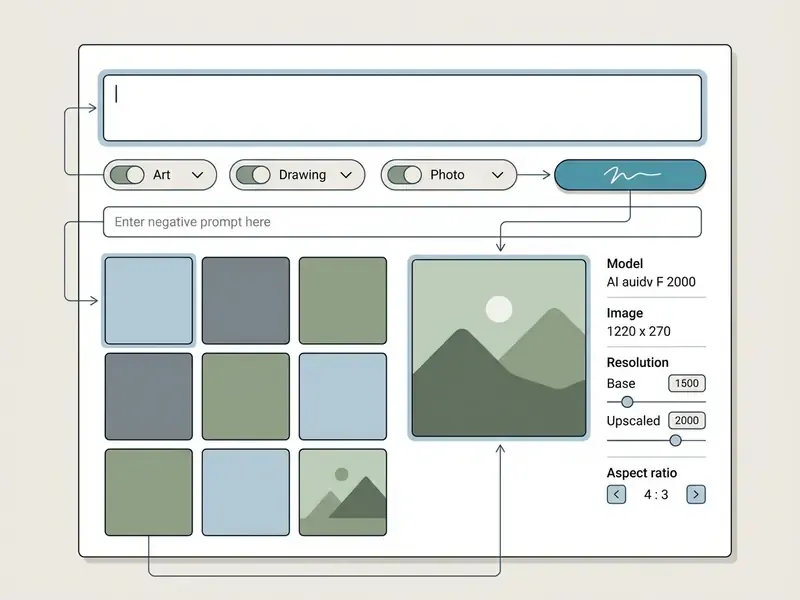Choose the green thumbnail in the bottom row

(148, 492)
